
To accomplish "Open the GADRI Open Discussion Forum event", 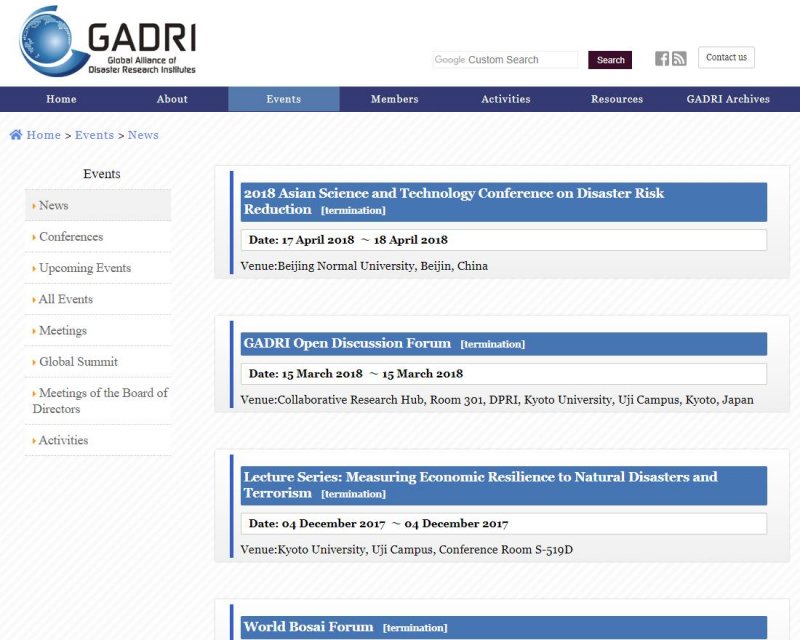I will point(347,343).
